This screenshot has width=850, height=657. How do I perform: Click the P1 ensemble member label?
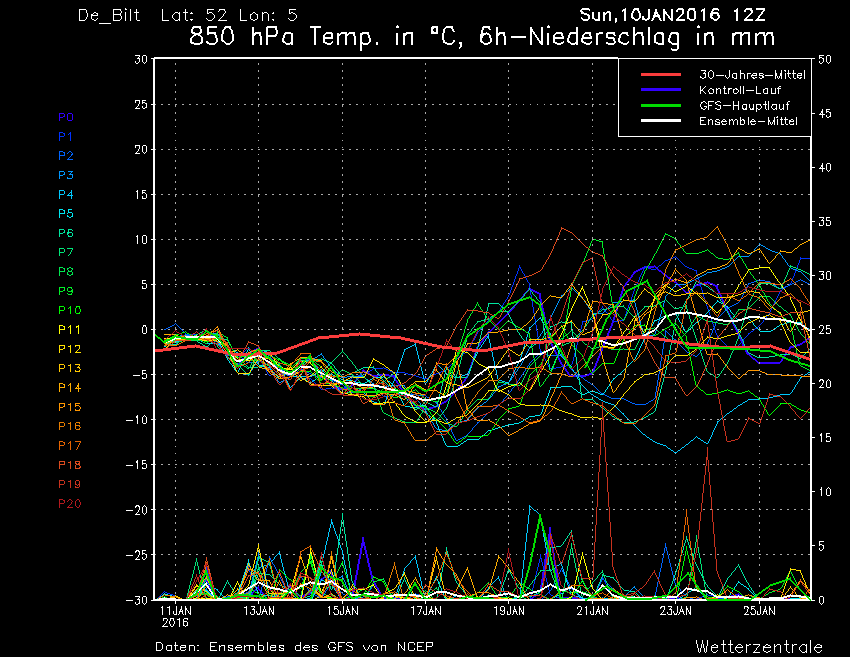pyautogui.click(x=65, y=137)
